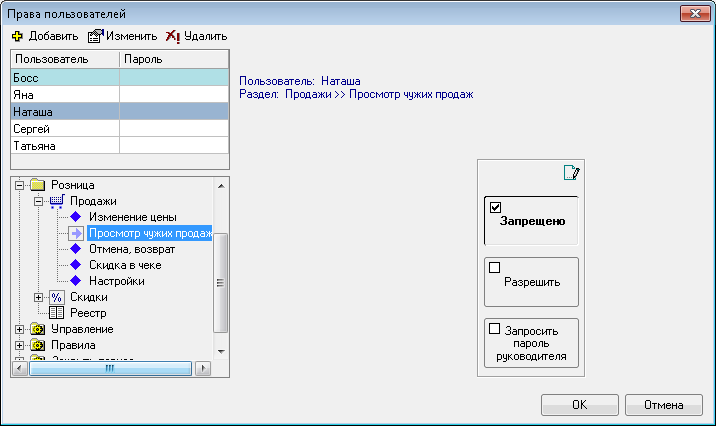Collapse the Розница tree node
This screenshot has width=716, height=426.
click(19, 185)
